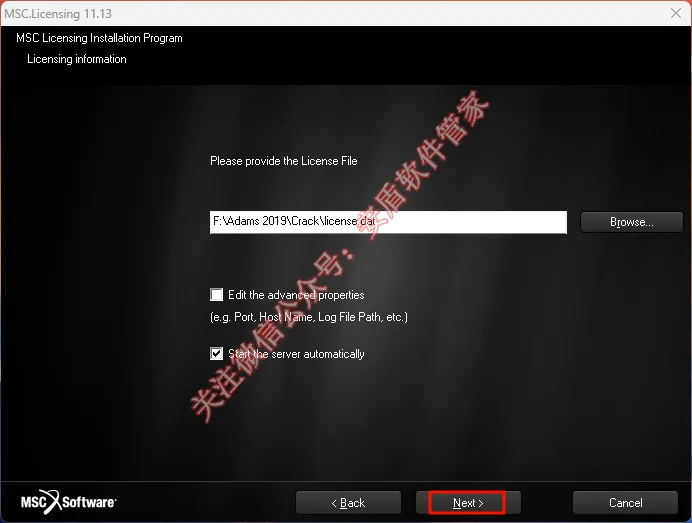
Task: Click the license file path field
Action: pos(388,222)
